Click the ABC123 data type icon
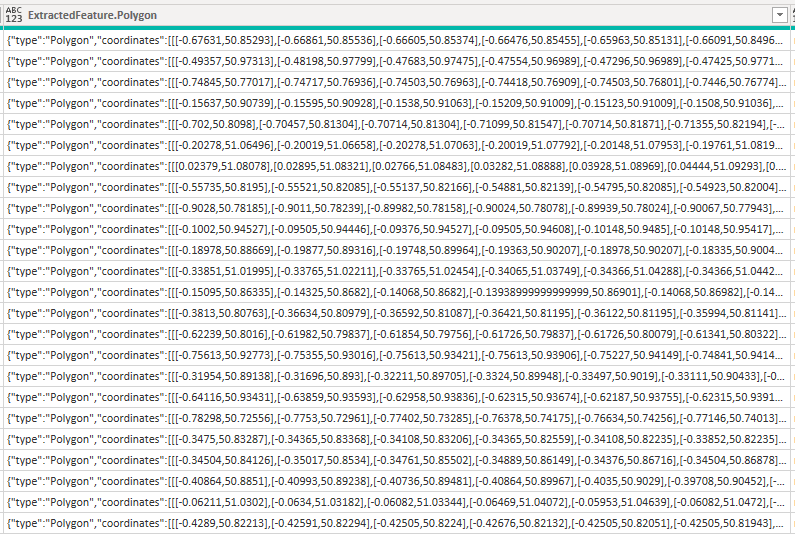Screen dimensions: 795x534 (13, 14)
